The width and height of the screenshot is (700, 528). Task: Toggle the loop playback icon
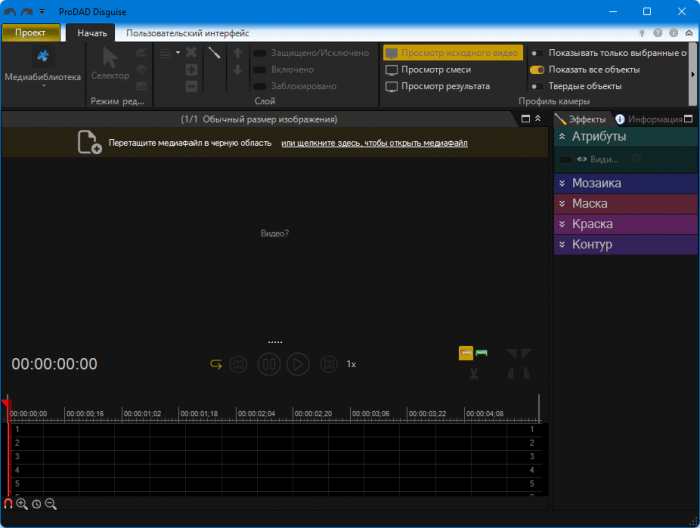215,364
